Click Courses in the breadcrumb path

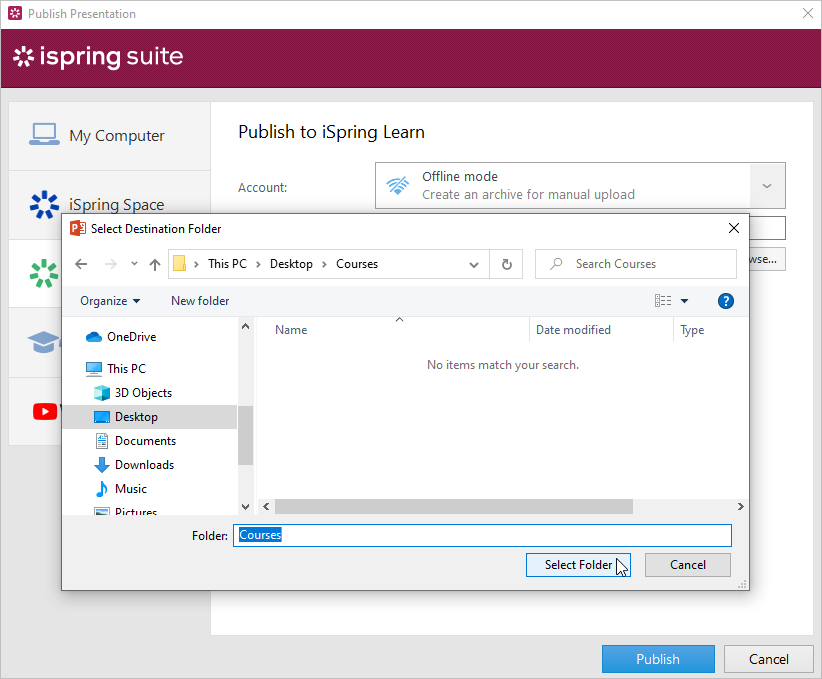click(357, 264)
